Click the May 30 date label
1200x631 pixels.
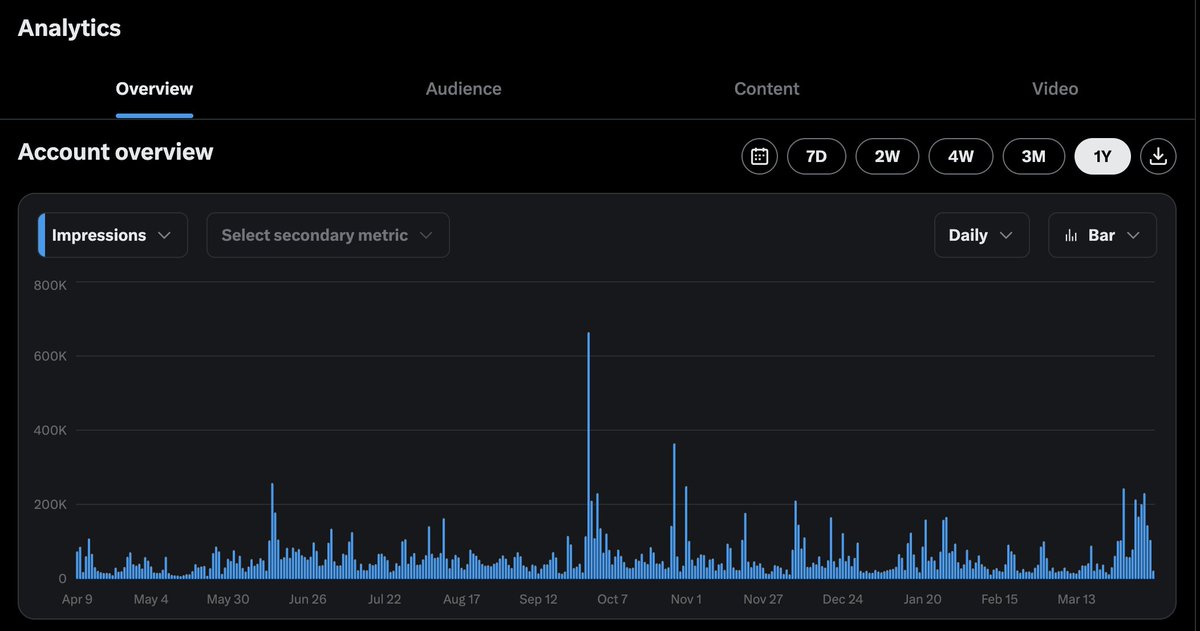pos(228,599)
